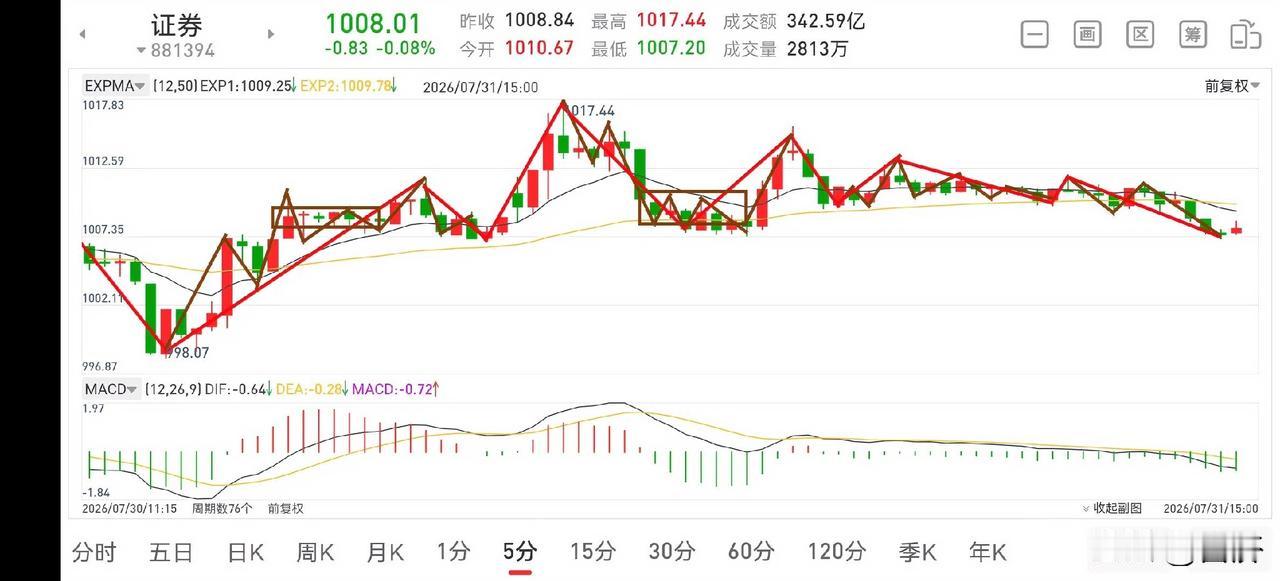1280x581 pixels.
Task: Click the minus box icon at top
Action: tap(1035, 34)
